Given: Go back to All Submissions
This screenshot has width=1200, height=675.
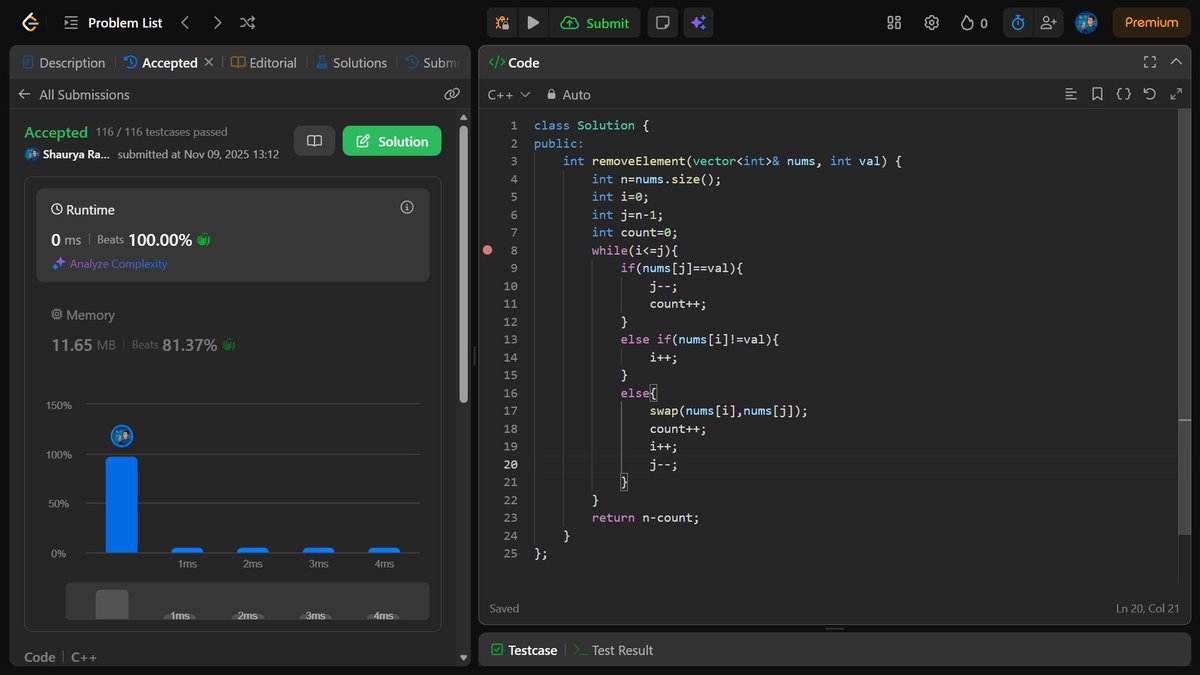Looking at the screenshot, I should (x=74, y=94).
